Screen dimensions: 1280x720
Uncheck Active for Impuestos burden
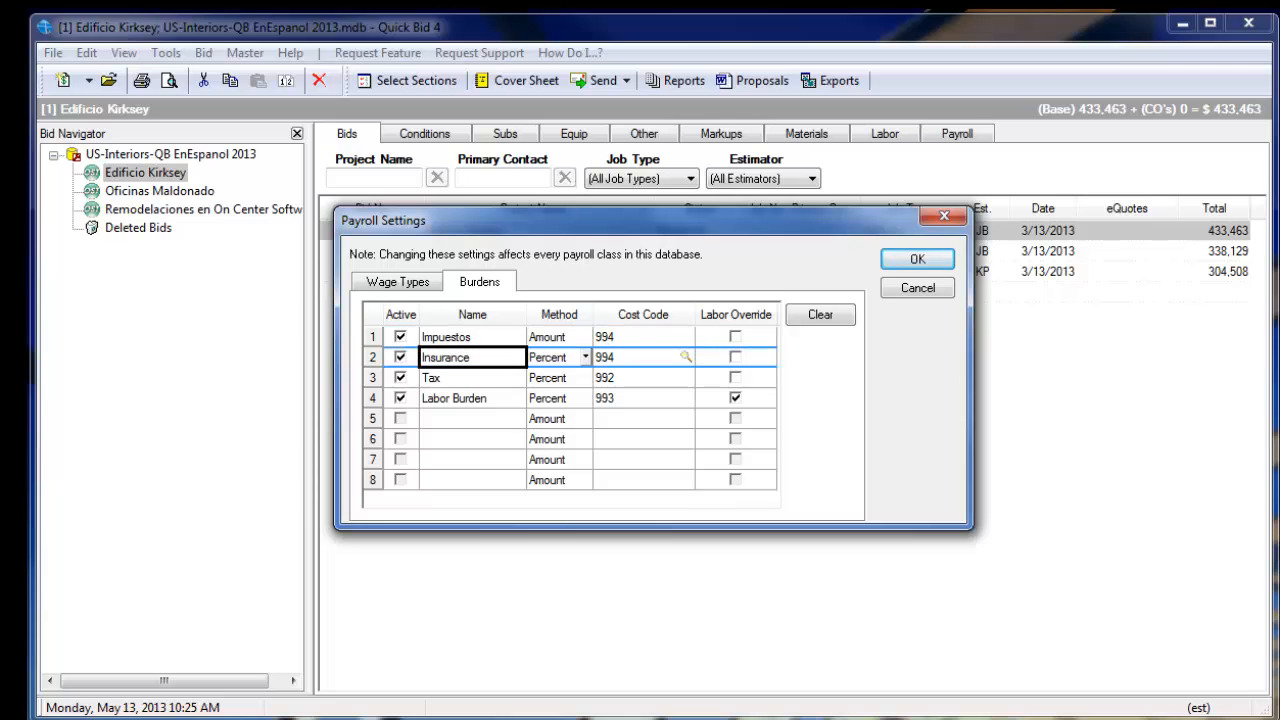pos(401,337)
